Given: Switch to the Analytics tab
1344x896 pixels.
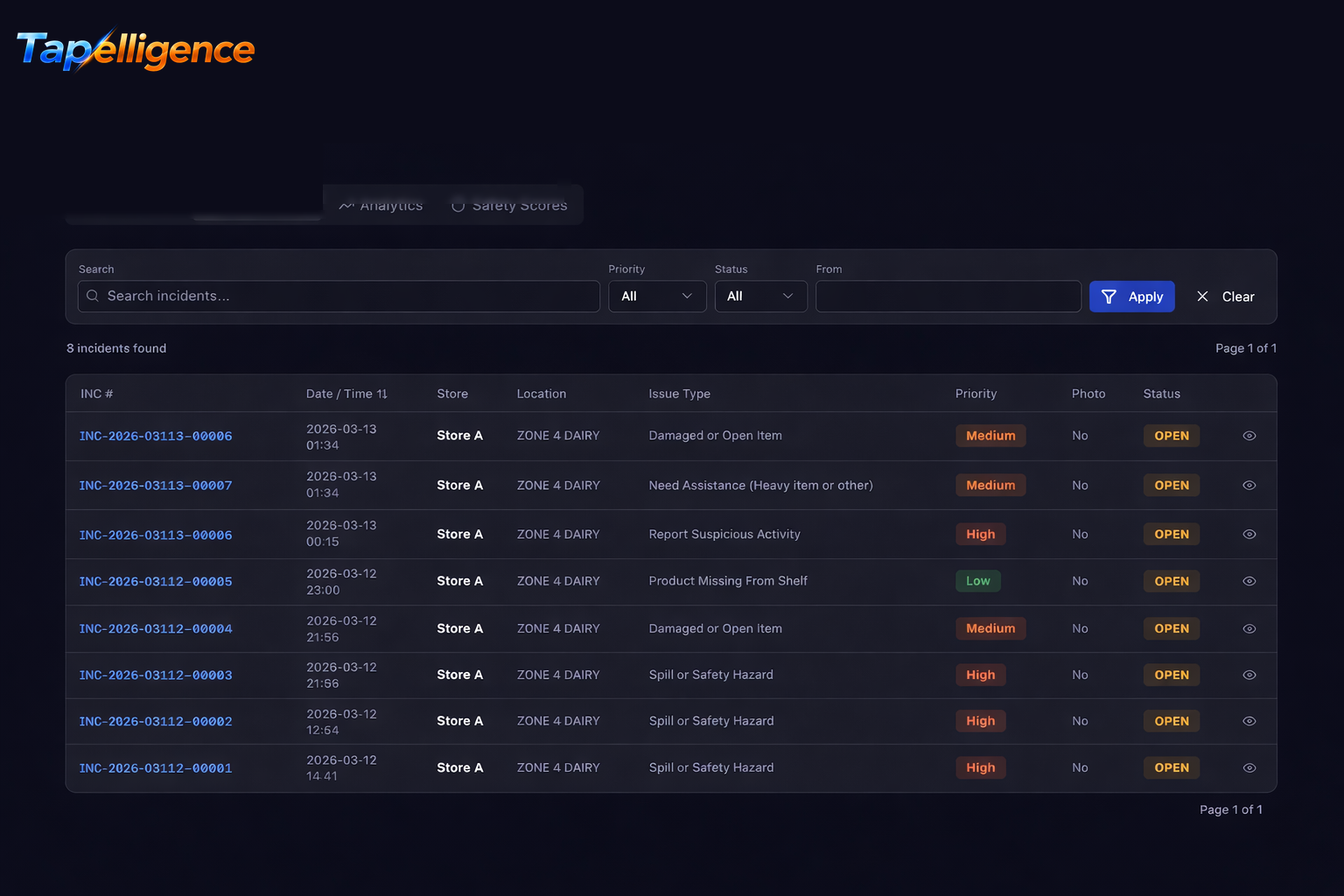Looking at the screenshot, I should point(381,206).
